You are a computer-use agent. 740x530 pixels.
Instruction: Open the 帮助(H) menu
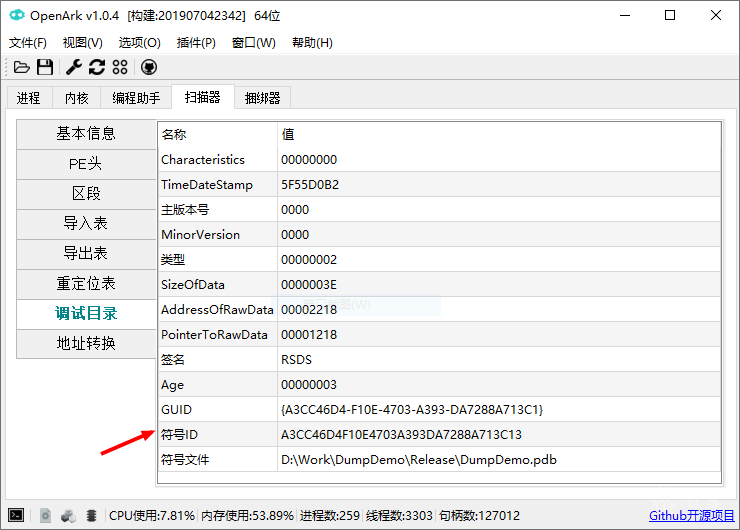pyautogui.click(x=312, y=43)
